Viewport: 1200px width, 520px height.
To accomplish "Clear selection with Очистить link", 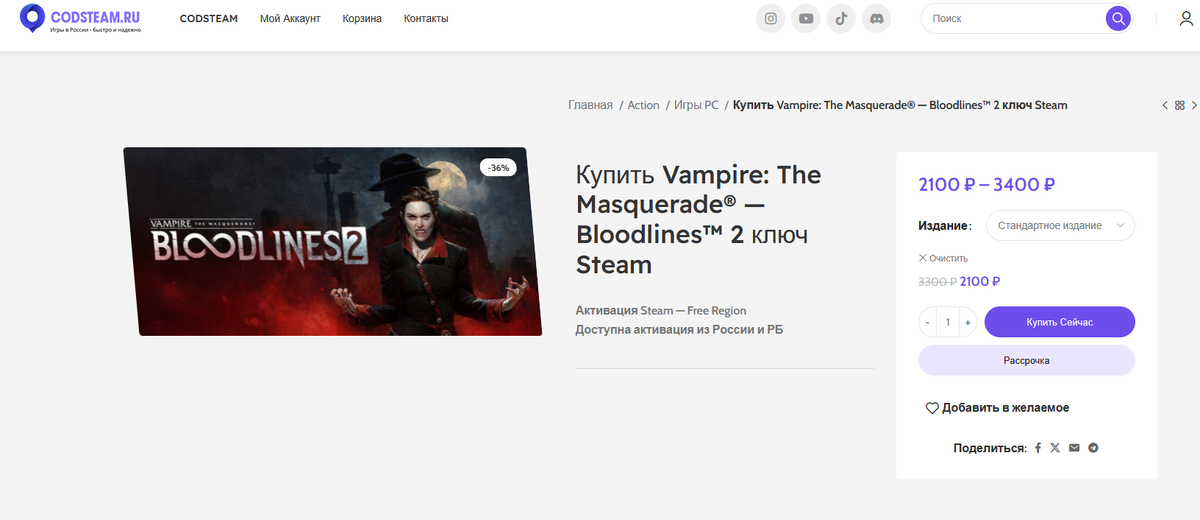I will click(x=943, y=258).
